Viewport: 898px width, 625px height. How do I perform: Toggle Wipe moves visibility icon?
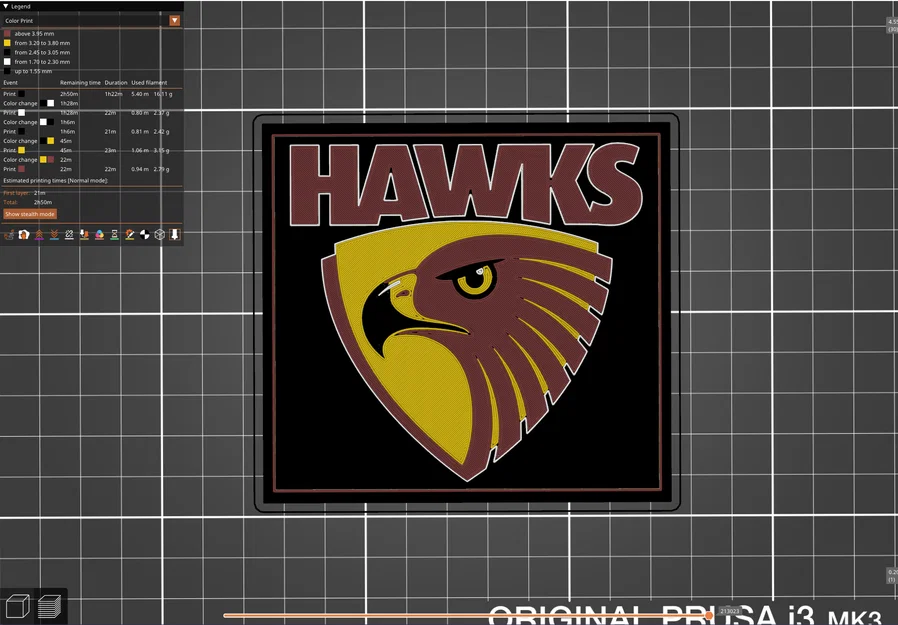pyautogui.click(x=24, y=234)
